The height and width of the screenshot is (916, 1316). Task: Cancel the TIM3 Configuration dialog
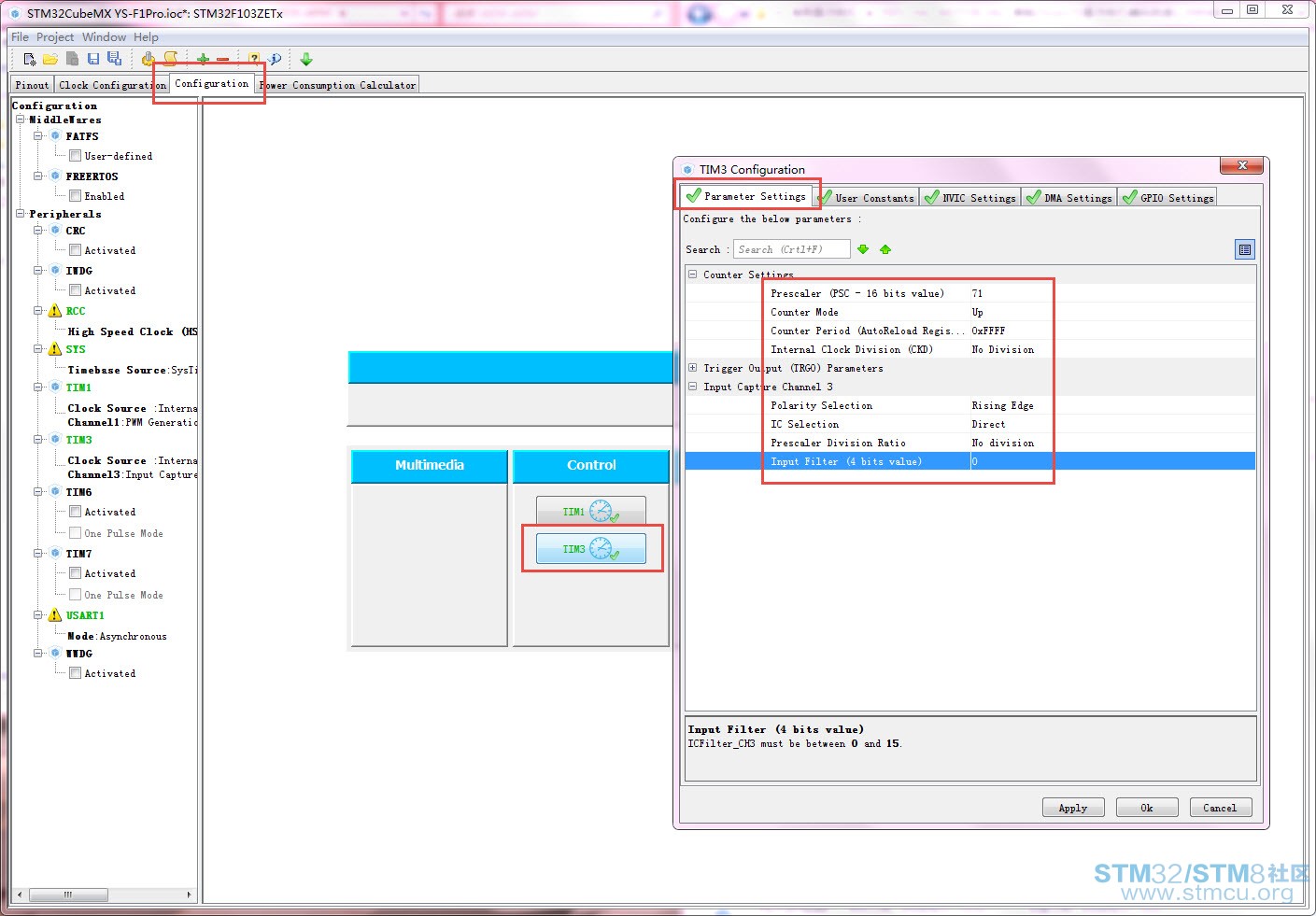(x=1221, y=808)
